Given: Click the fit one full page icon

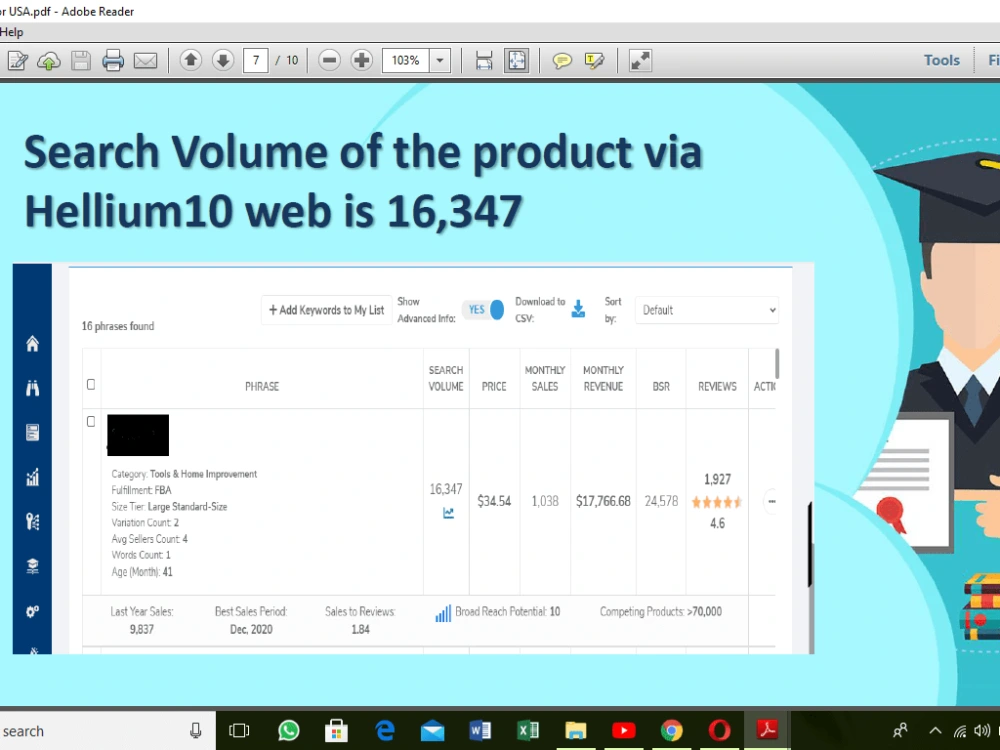Looking at the screenshot, I should [x=517, y=61].
